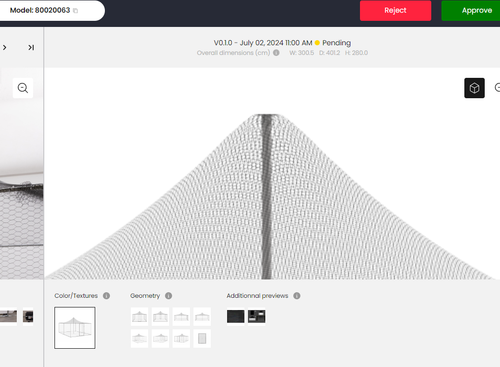Select the Color/Textures tent thumbnail
The height and width of the screenshot is (367, 500).
(x=75, y=328)
